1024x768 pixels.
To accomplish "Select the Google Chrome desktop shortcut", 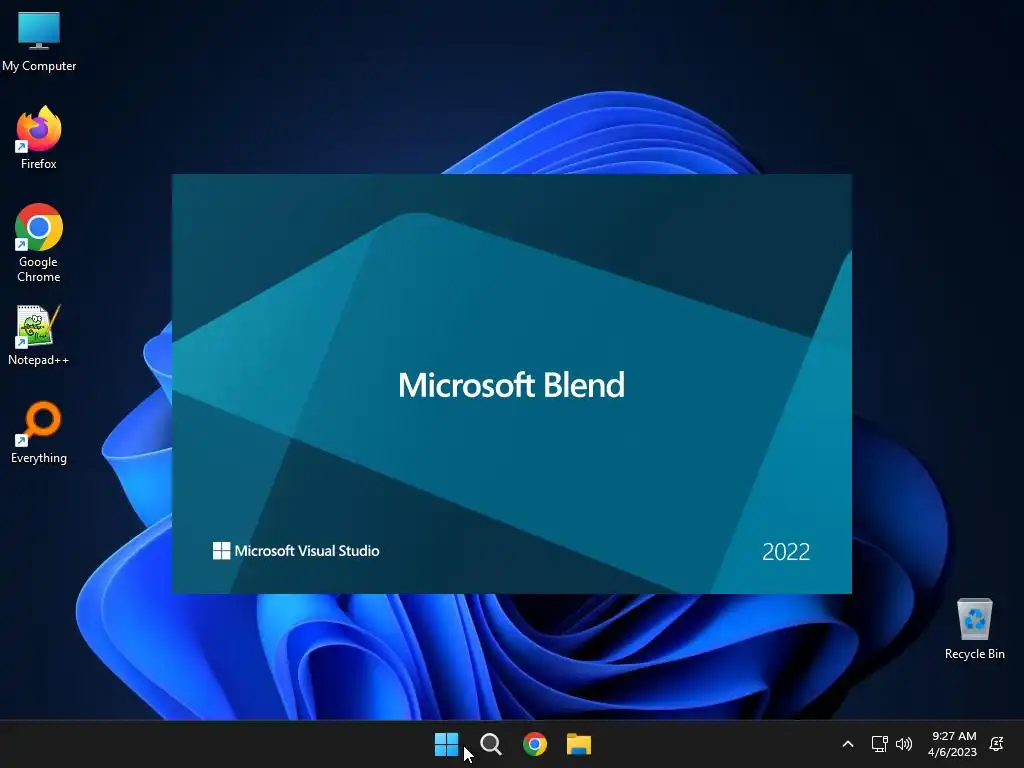I will pos(39,242).
